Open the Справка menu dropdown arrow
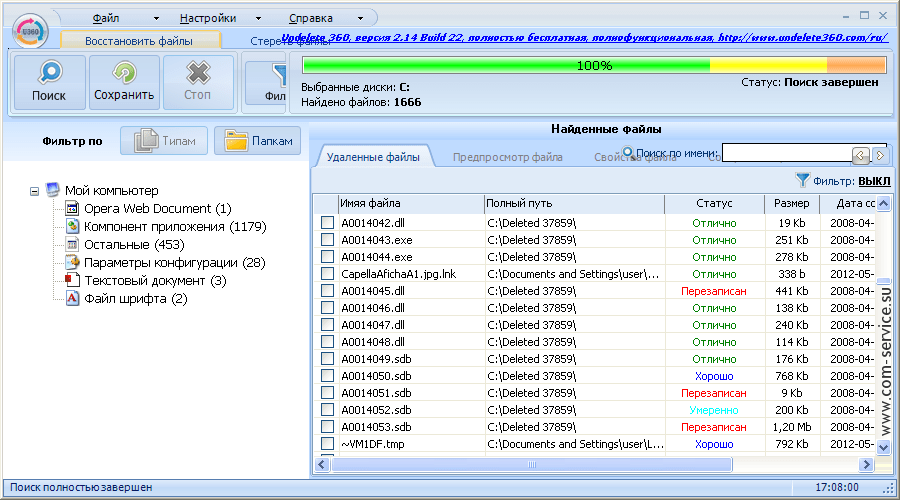The image size is (900, 500). (360, 18)
